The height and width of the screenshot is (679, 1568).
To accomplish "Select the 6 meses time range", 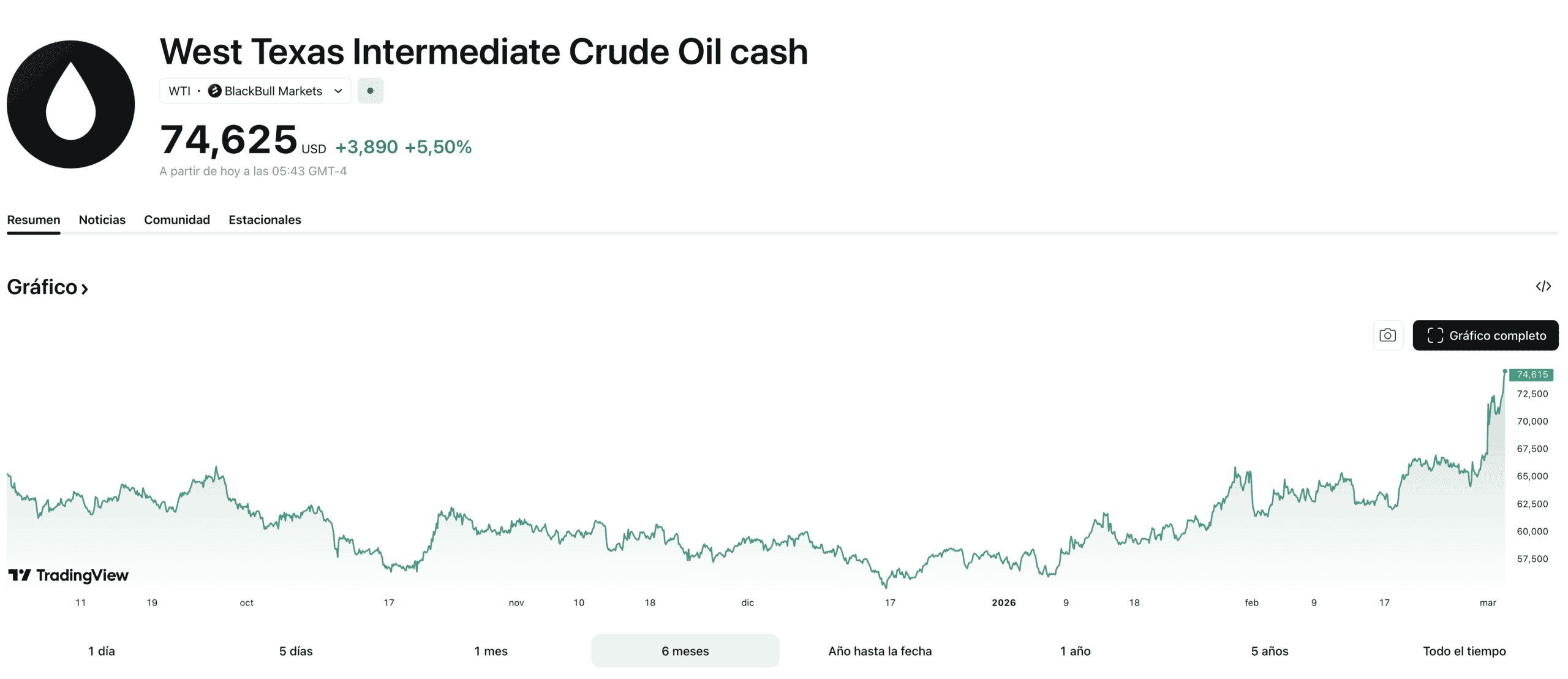I will (685, 651).
